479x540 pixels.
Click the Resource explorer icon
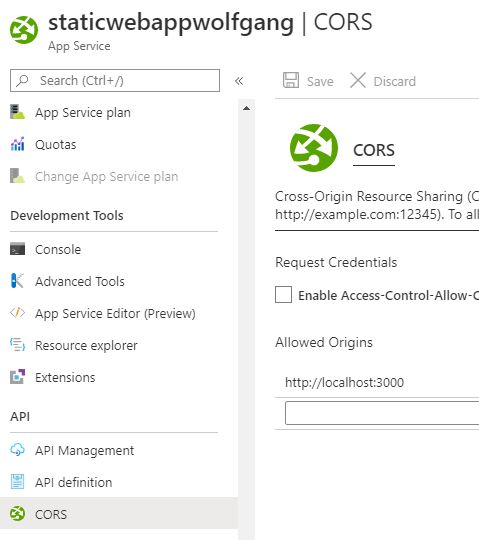click(x=17, y=345)
